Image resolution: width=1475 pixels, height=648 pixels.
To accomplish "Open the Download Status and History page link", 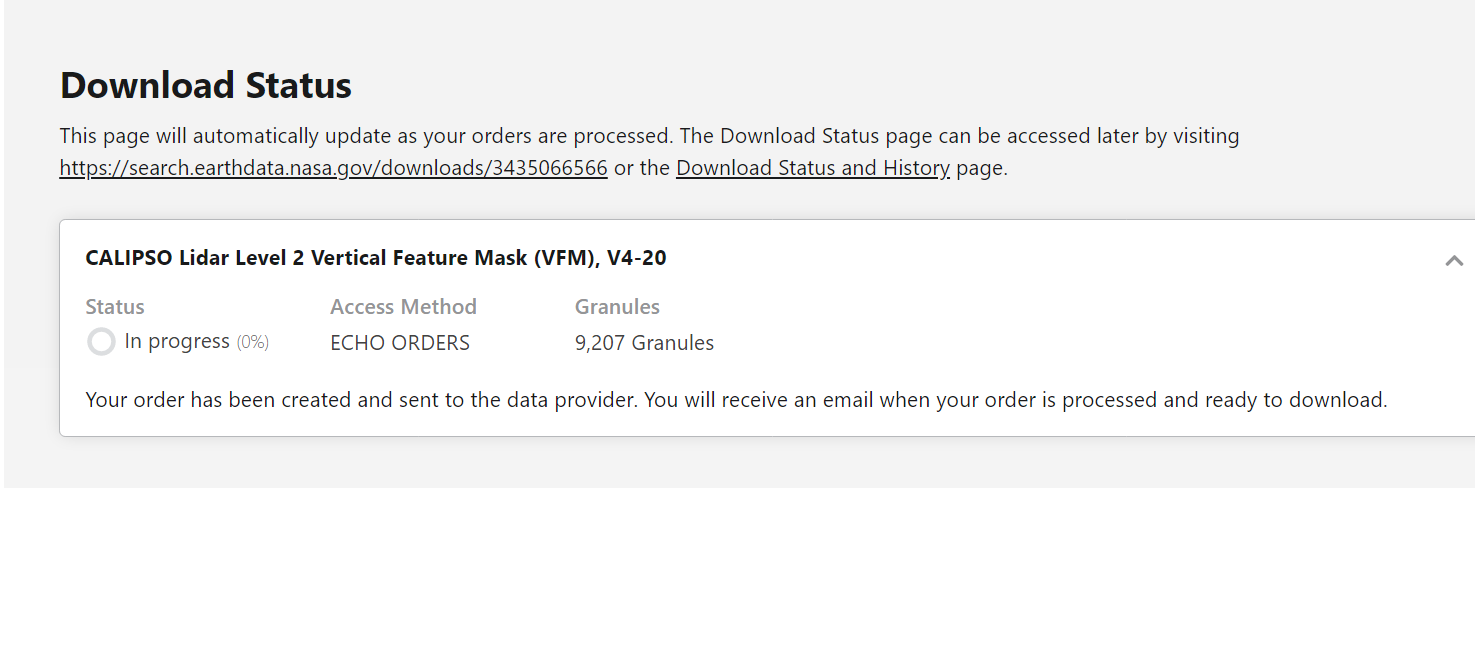I will pos(813,168).
